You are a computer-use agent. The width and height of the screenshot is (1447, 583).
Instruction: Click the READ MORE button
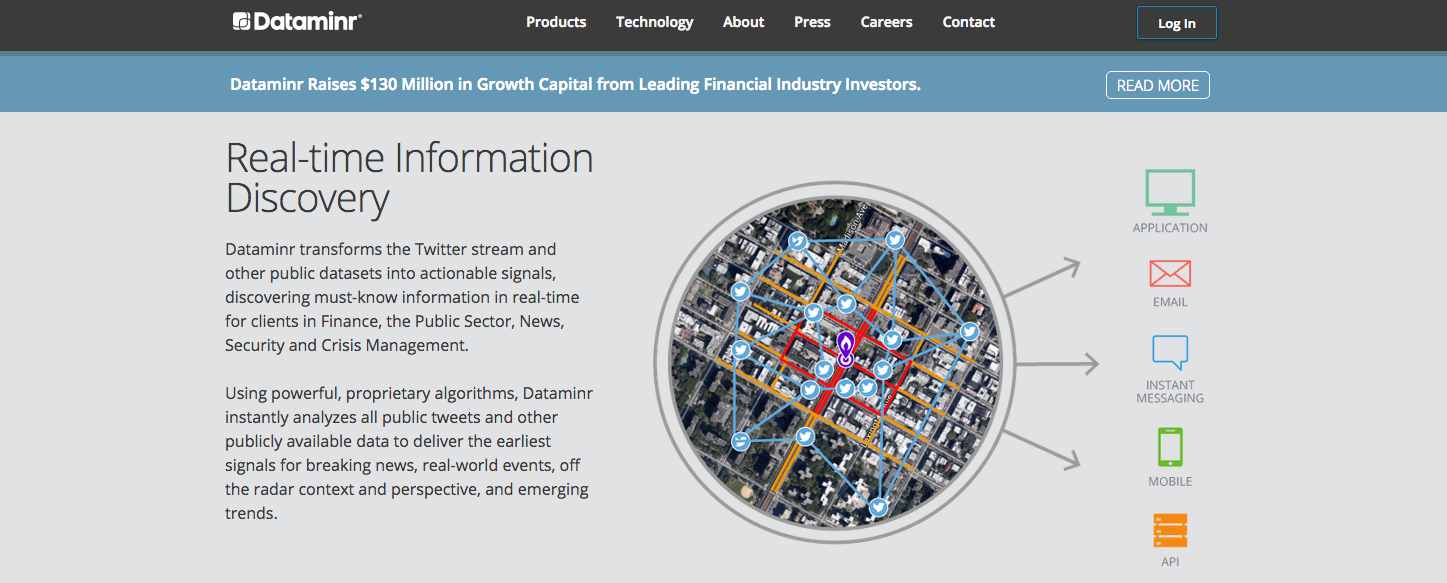pyautogui.click(x=1157, y=85)
